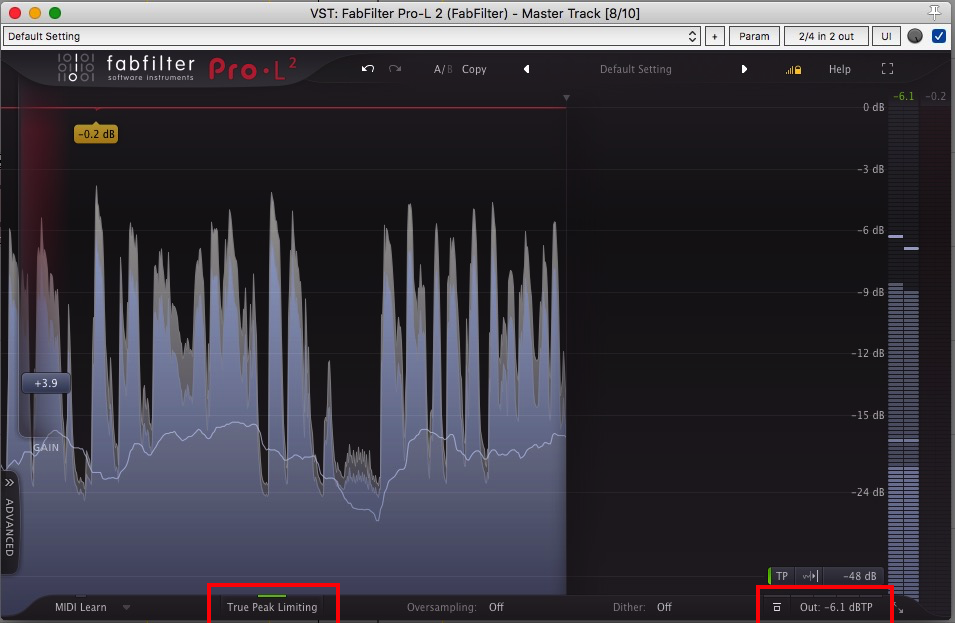Toggle True Peak Limiting
The height and width of the screenshot is (623, 955).
[272, 607]
